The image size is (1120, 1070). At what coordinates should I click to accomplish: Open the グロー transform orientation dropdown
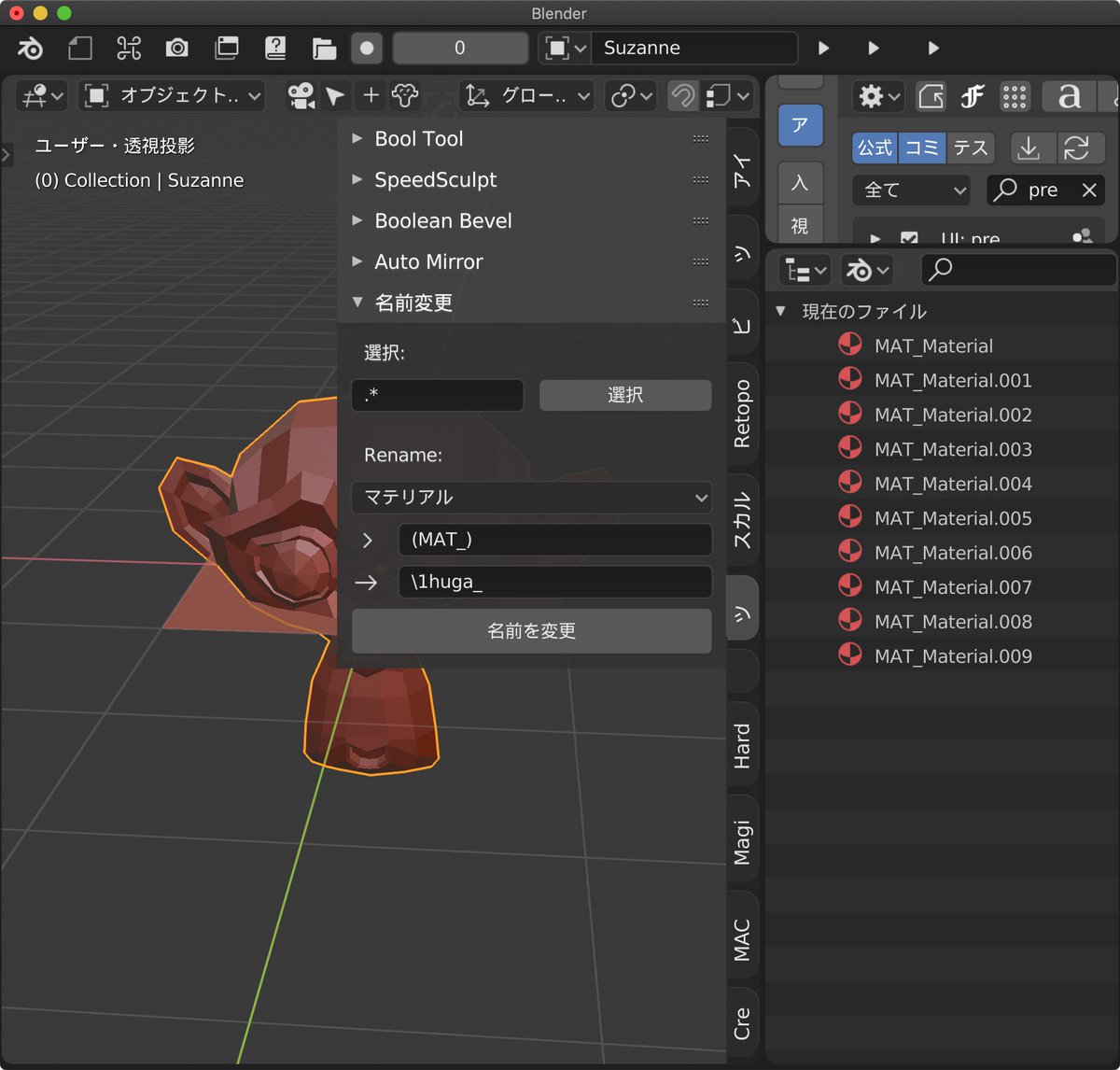point(527,95)
